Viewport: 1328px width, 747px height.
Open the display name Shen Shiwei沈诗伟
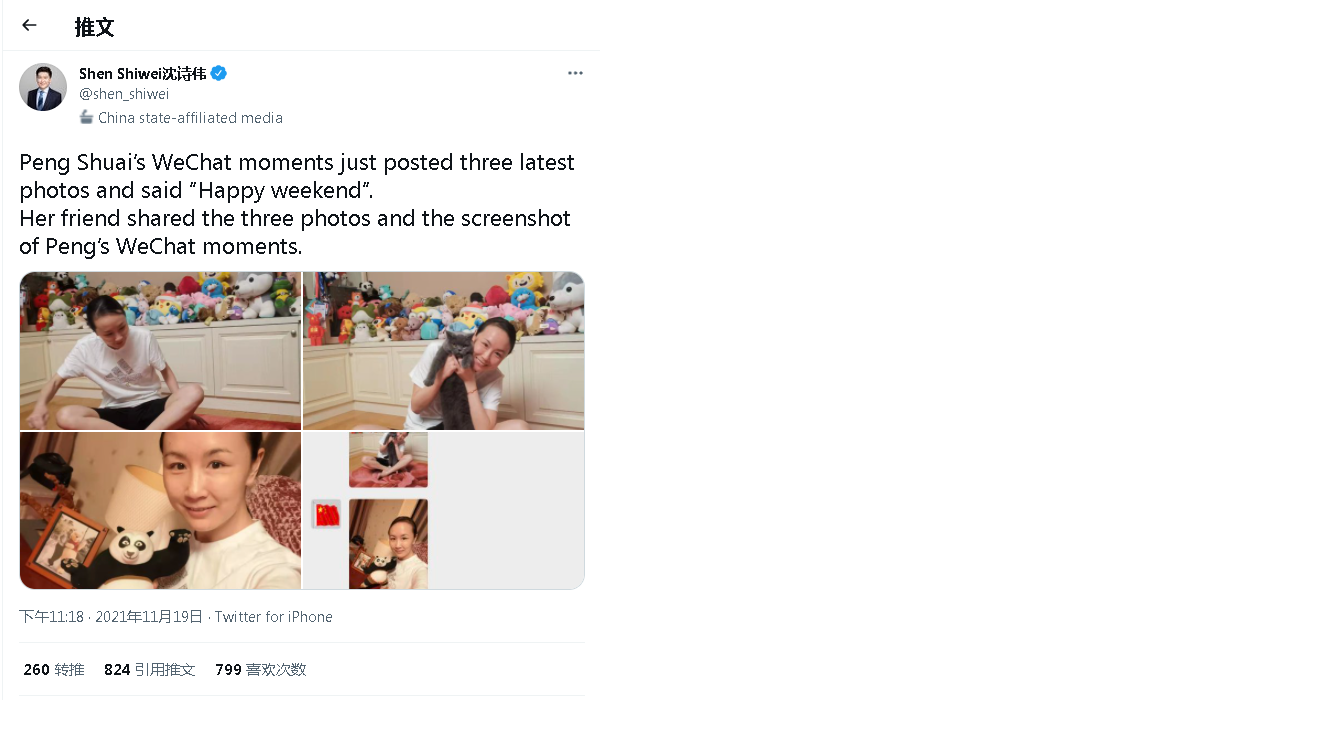click(142, 73)
